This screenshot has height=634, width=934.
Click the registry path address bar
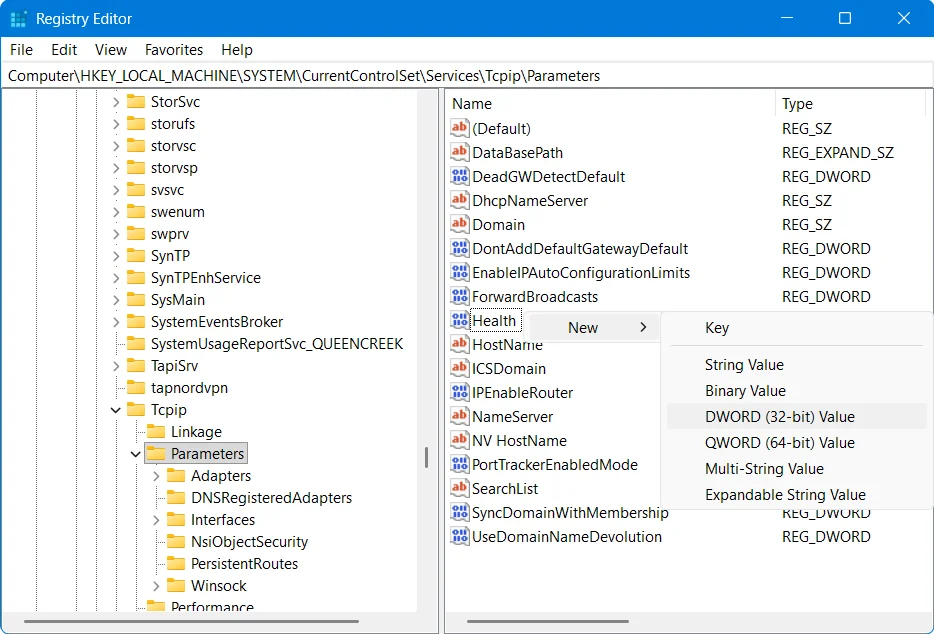coord(467,76)
